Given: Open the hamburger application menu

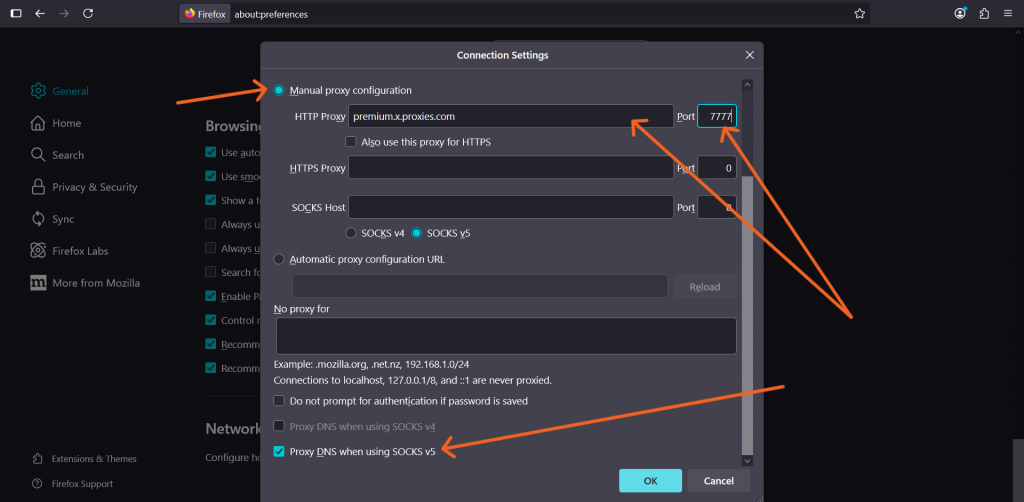Looking at the screenshot, I should (1008, 14).
